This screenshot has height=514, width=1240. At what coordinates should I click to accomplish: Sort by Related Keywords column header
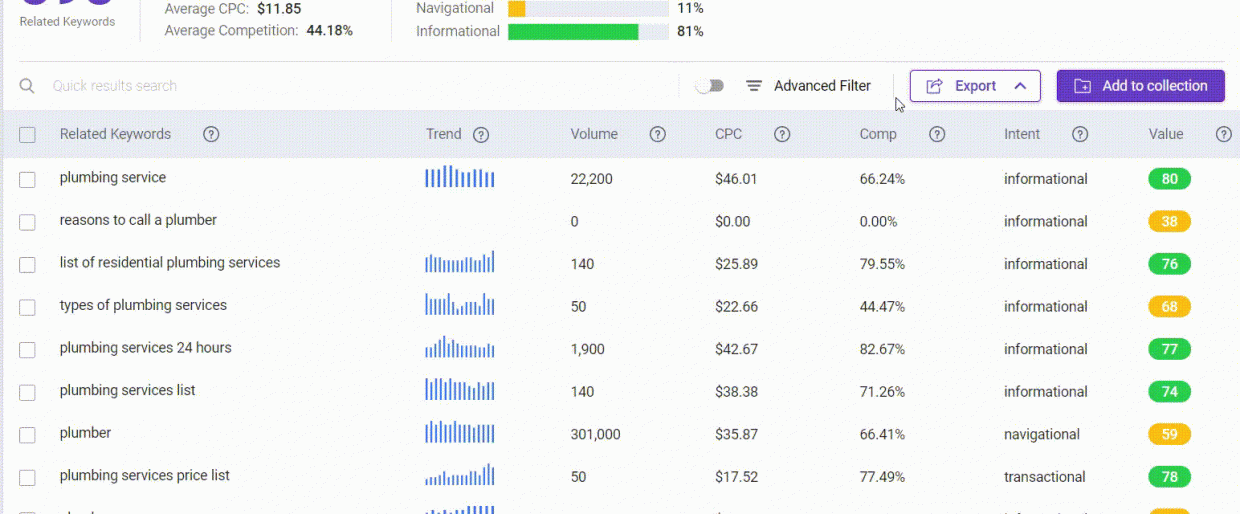click(115, 134)
